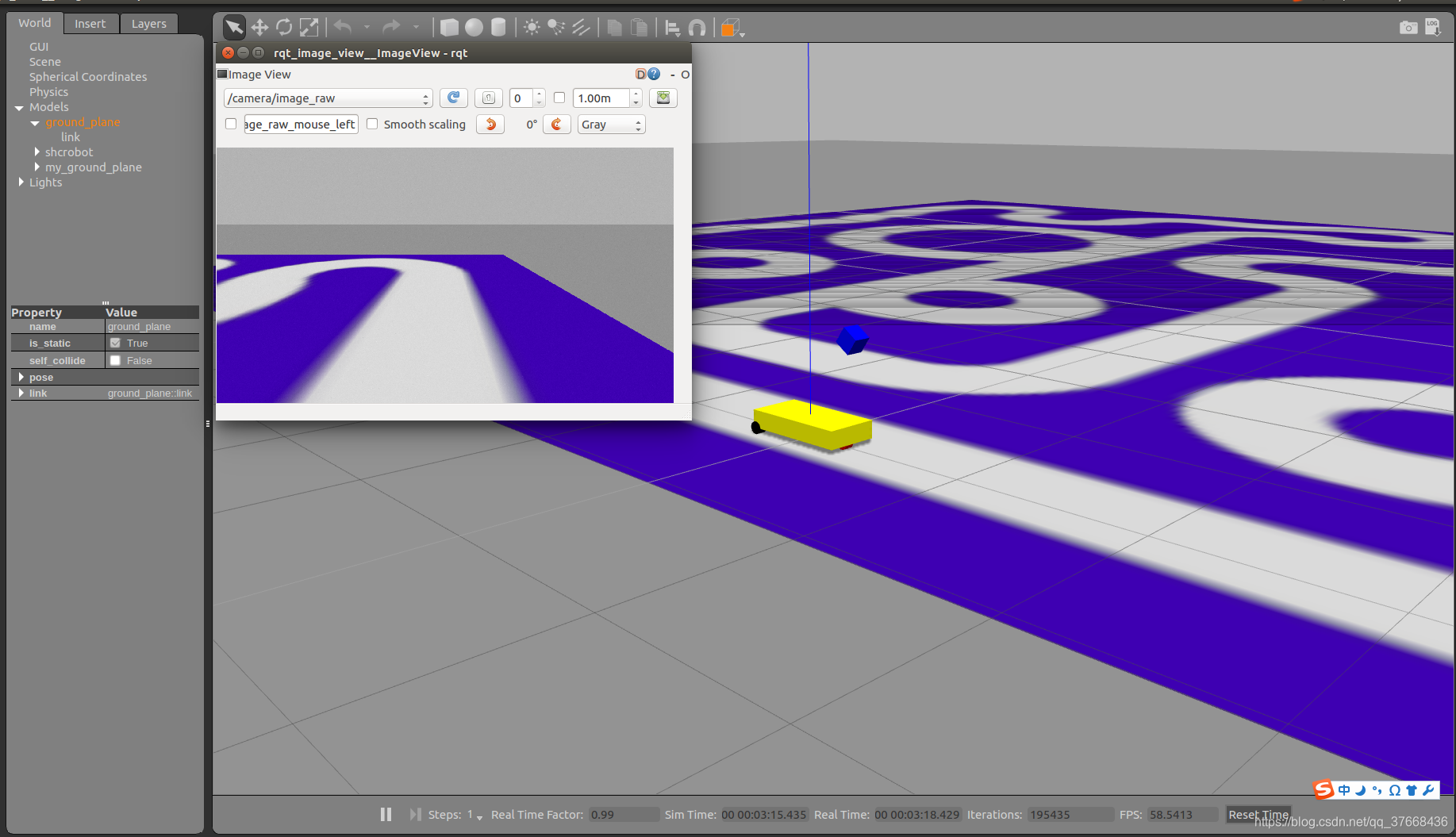Image resolution: width=1456 pixels, height=837 pixels.
Task: Open the align tool
Action: click(x=672, y=29)
